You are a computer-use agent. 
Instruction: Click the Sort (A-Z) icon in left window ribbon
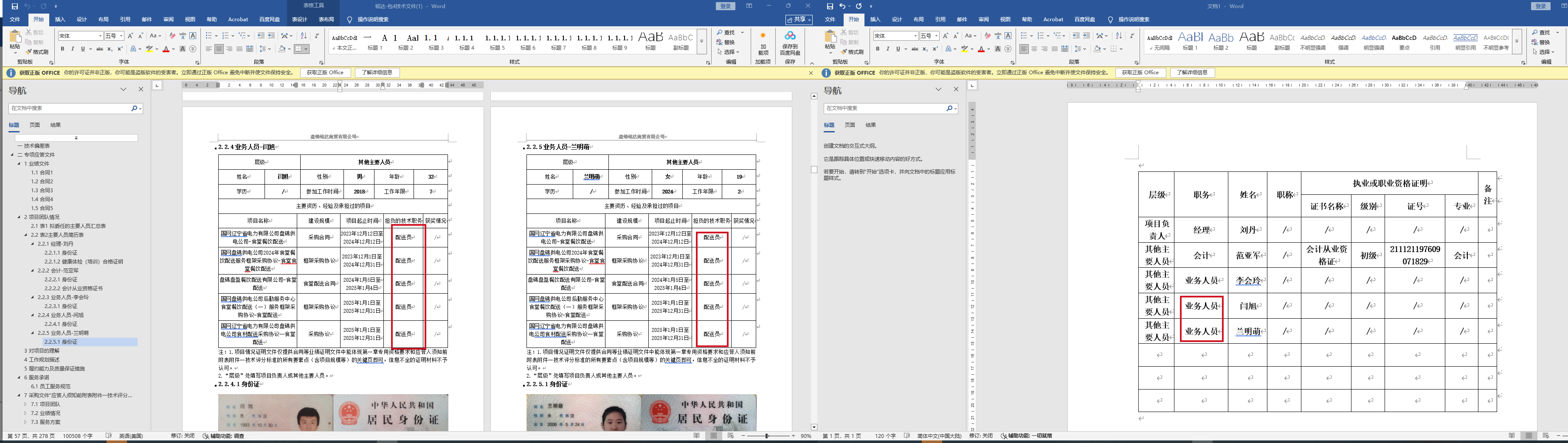[304, 36]
